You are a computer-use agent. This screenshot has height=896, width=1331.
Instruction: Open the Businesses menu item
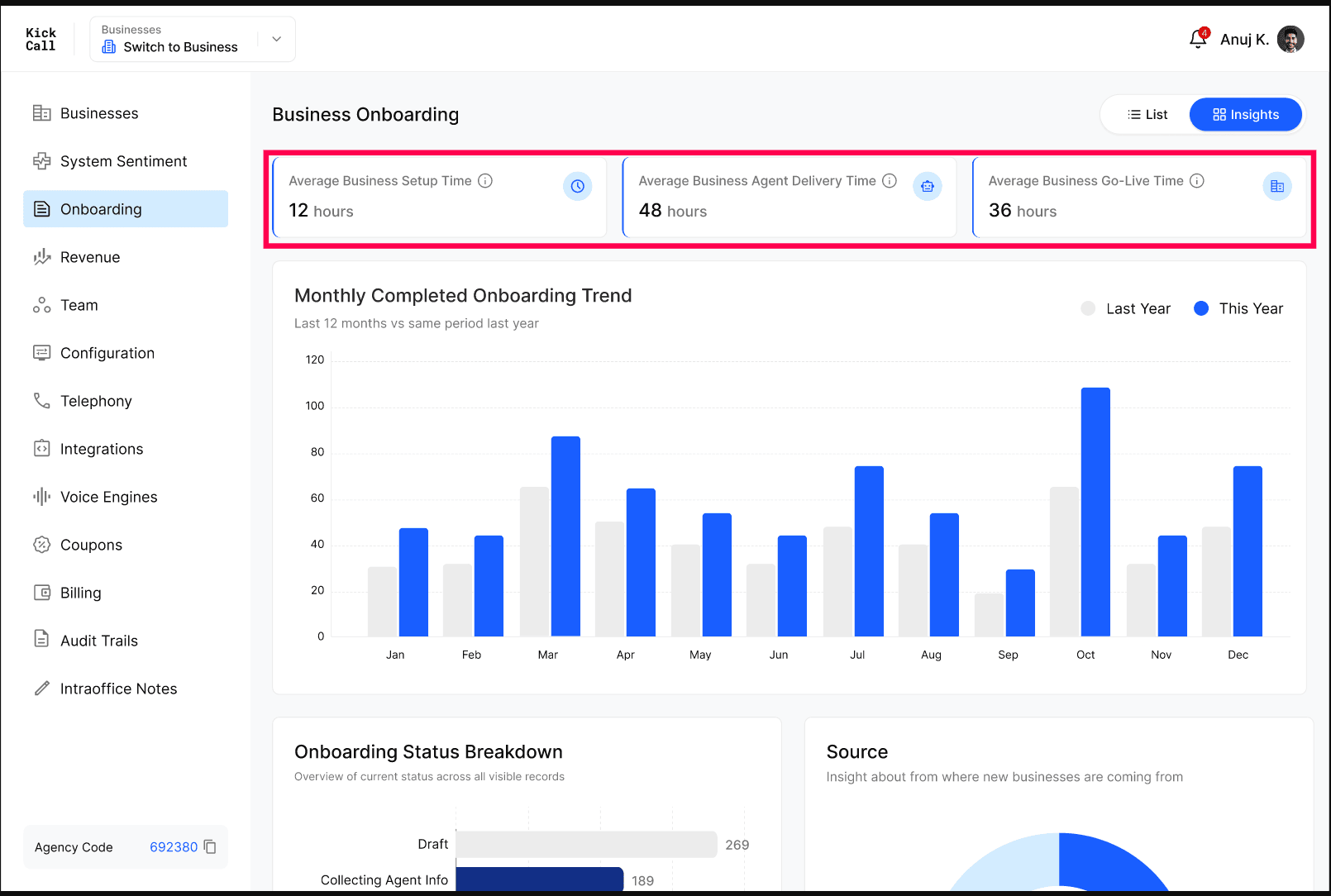126,113
